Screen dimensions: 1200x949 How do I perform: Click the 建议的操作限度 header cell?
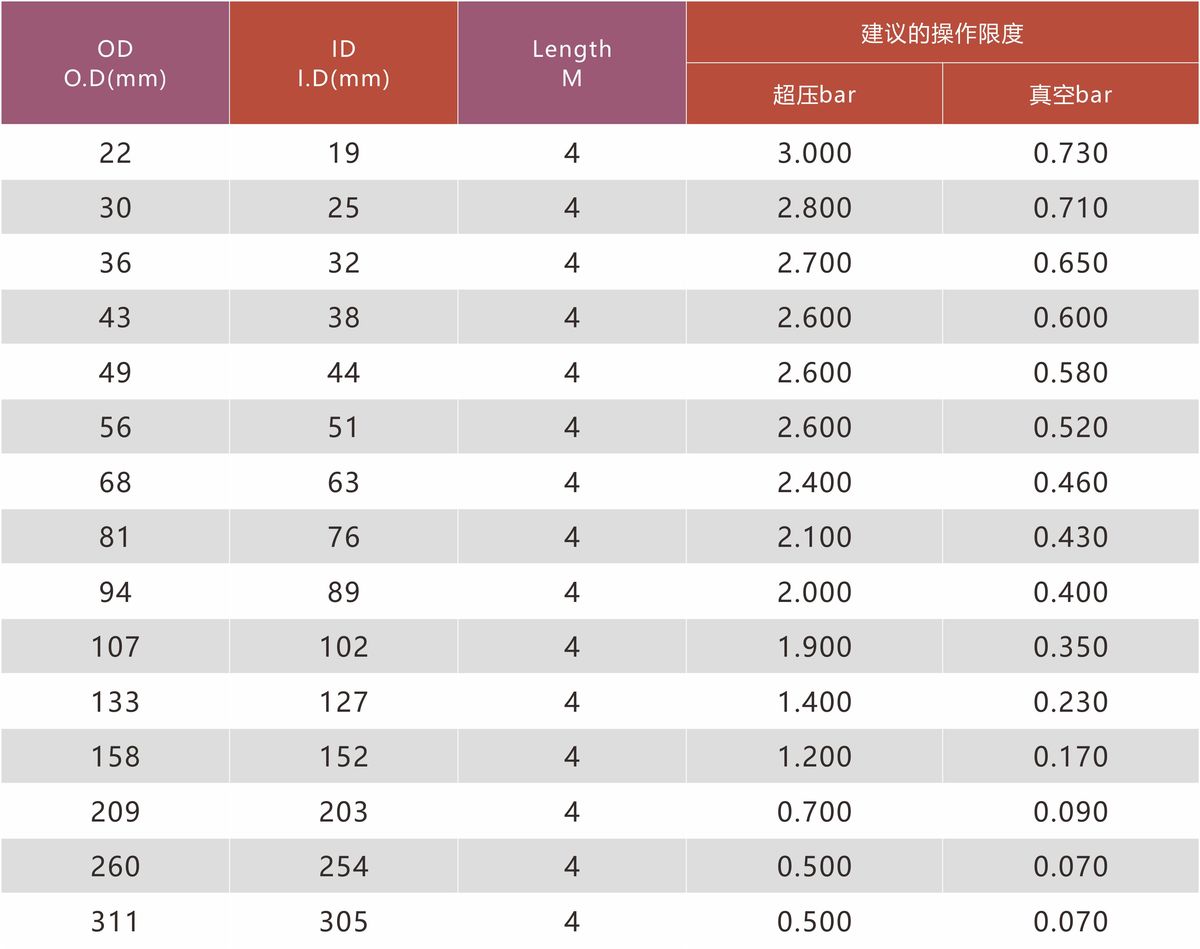coord(942,32)
